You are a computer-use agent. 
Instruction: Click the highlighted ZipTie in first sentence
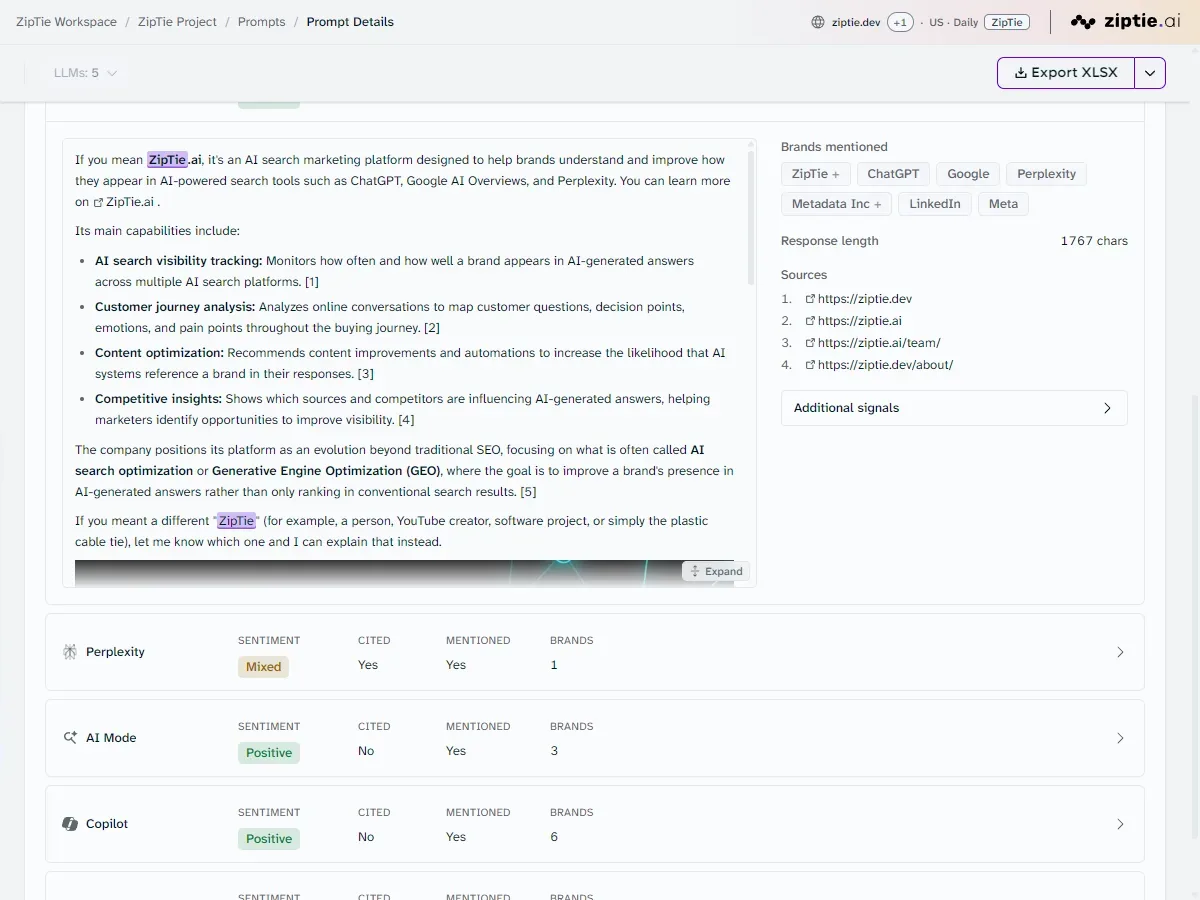(x=167, y=159)
